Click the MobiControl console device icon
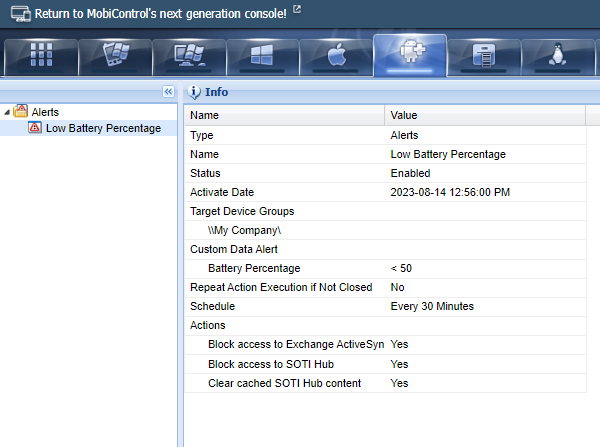This screenshot has width=600, height=447. pos(21,14)
